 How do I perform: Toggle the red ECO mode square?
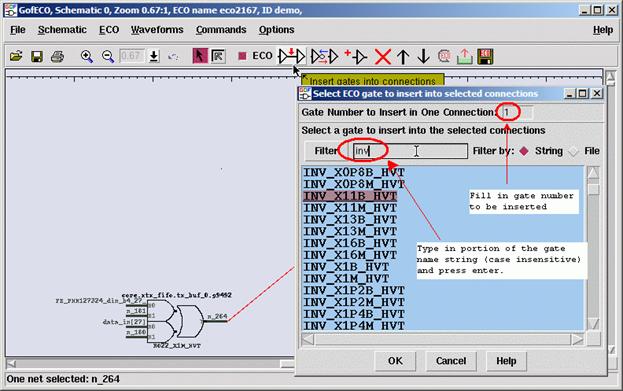[242, 56]
